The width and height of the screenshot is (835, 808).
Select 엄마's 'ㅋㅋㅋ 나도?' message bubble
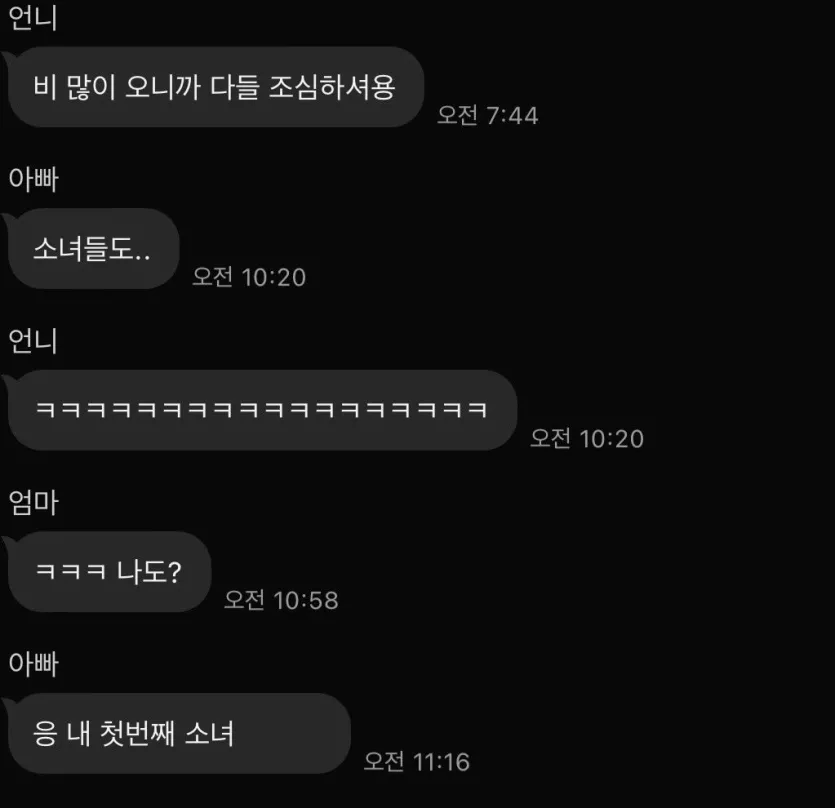pos(109,572)
